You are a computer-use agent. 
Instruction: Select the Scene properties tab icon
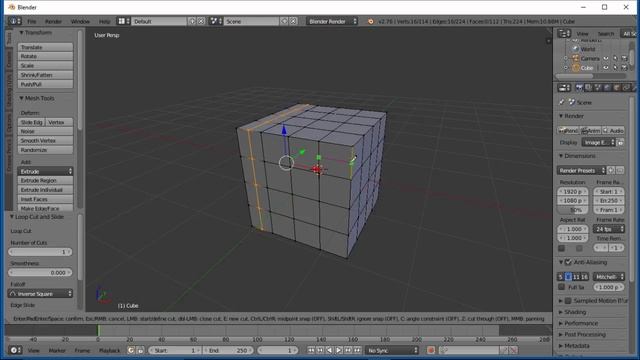point(598,88)
